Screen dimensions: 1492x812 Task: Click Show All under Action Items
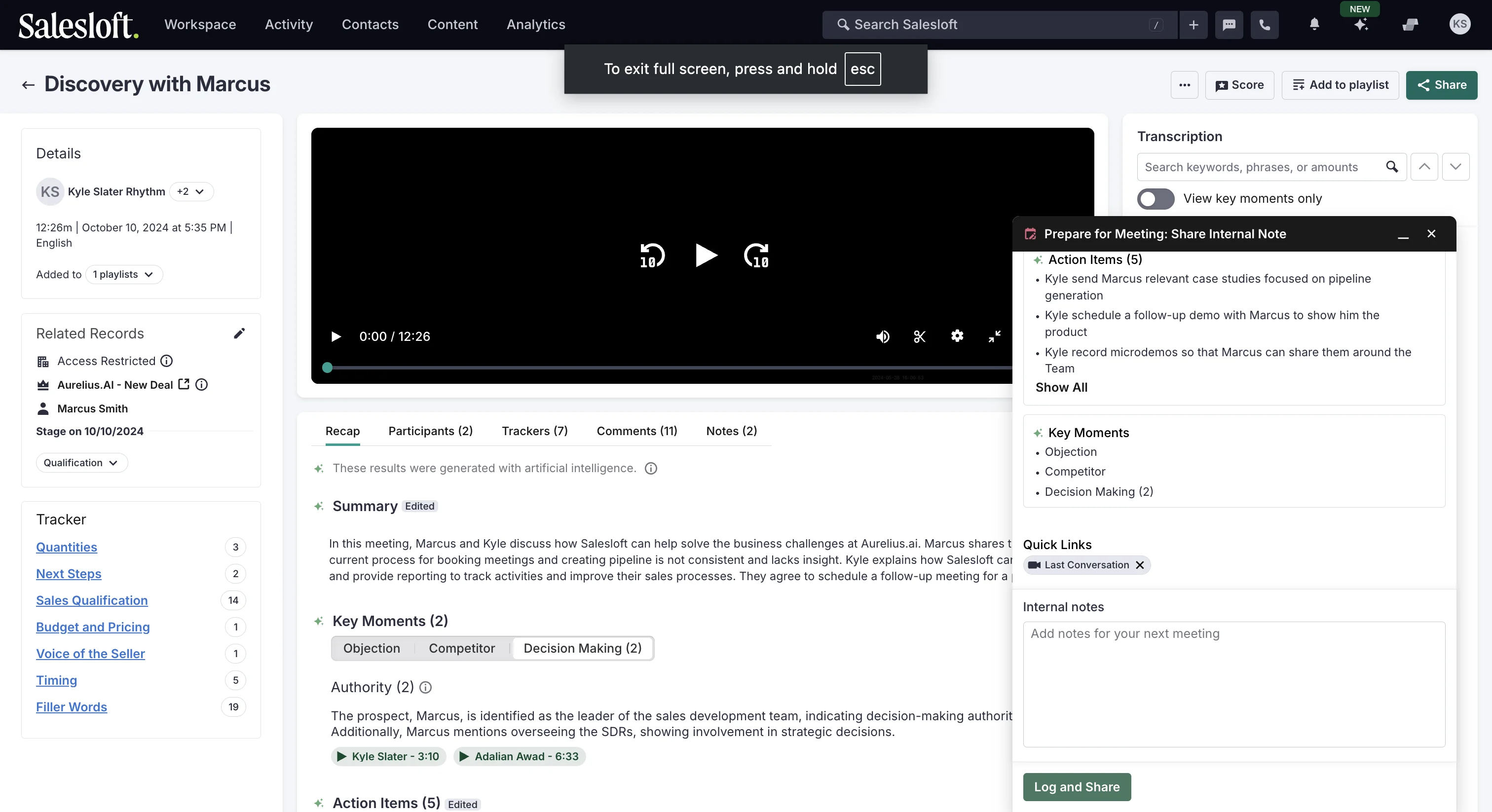1061,387
